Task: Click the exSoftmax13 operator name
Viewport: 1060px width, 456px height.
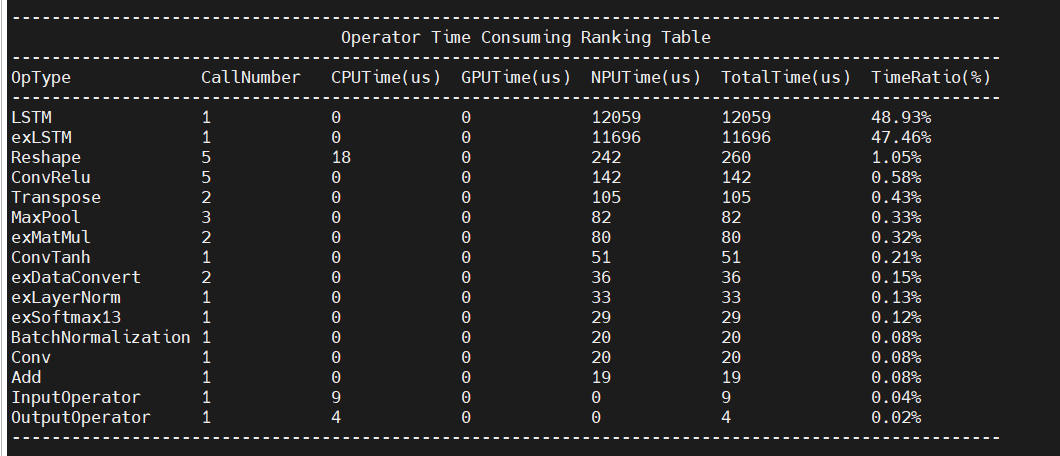Action: pos(66,318)
